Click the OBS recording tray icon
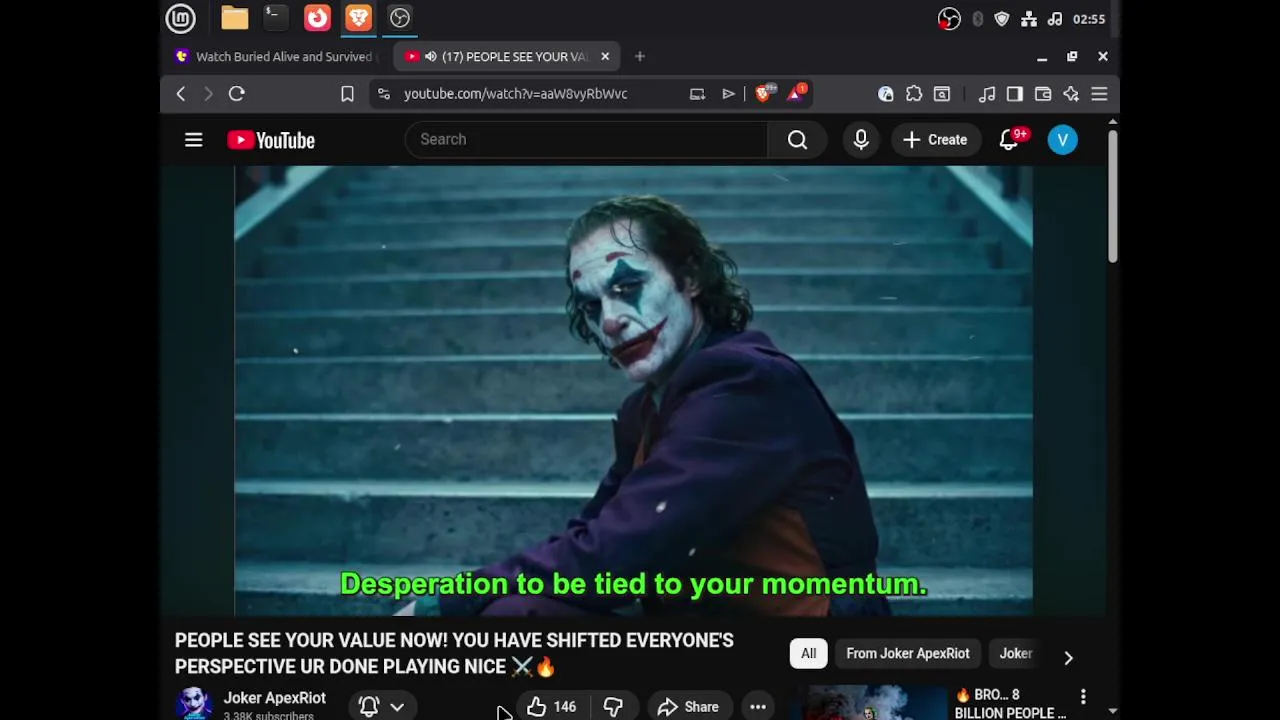Screen dimensions: 1280x720 coord(949,19)
